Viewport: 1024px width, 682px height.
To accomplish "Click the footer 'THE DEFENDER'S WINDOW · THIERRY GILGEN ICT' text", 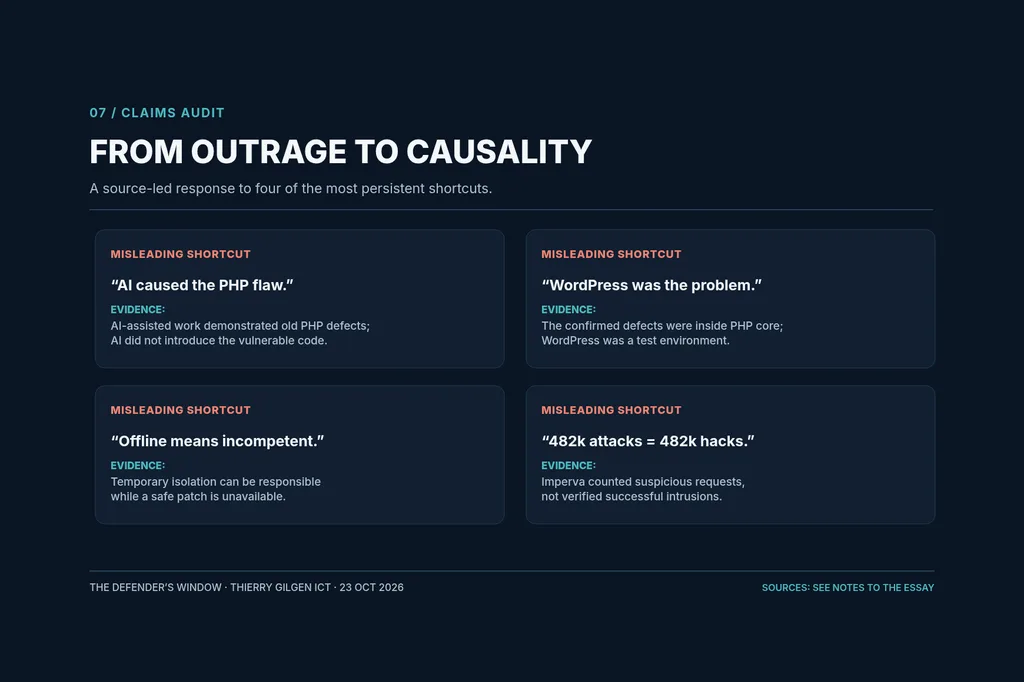I will [x=210, y=587].
